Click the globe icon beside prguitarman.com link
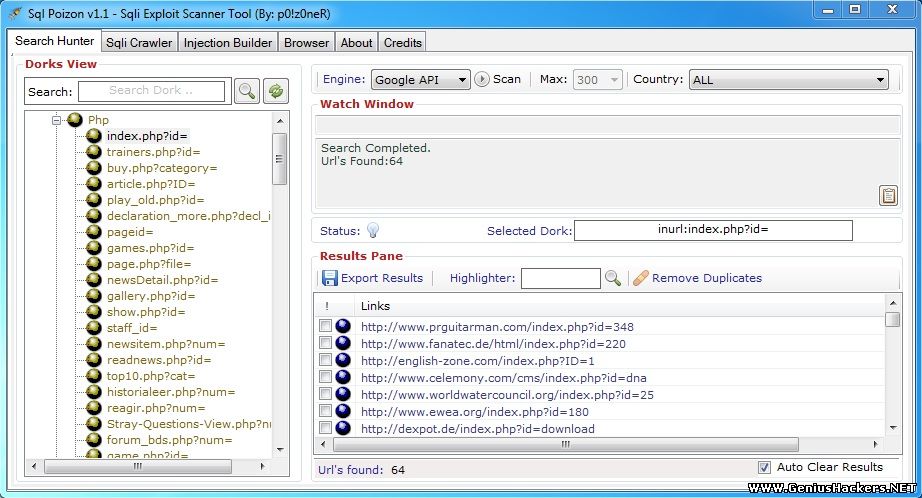922x498 pixels. pyautogui.click(x=343, y=326)
